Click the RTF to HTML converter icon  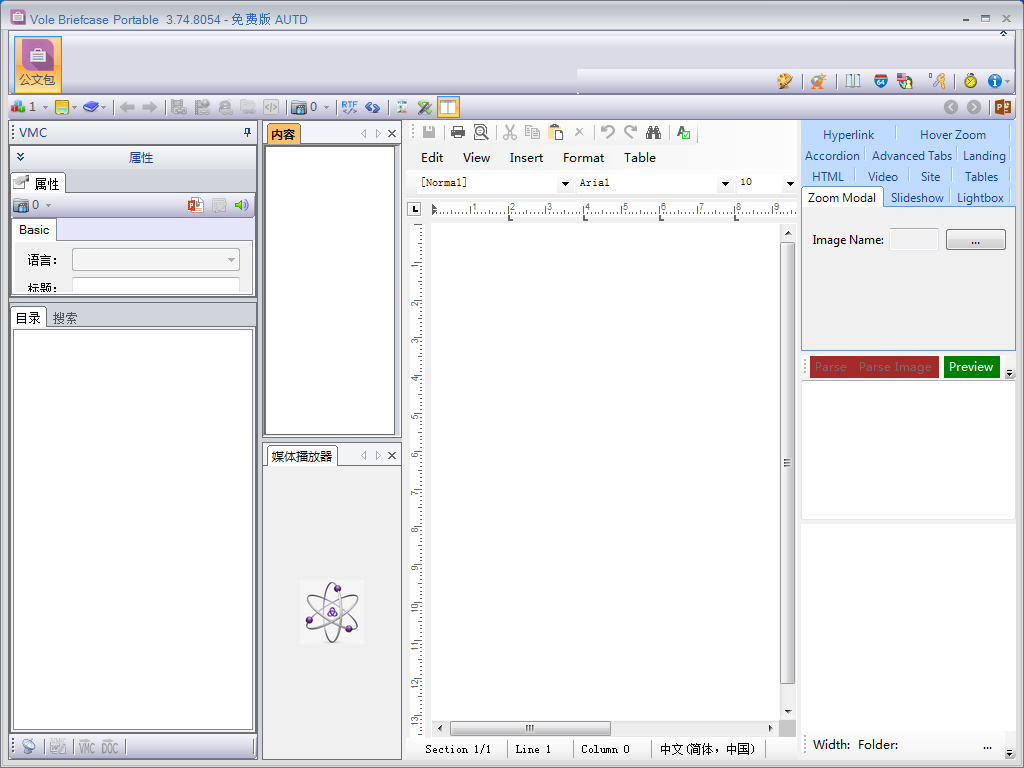point(349,107)
